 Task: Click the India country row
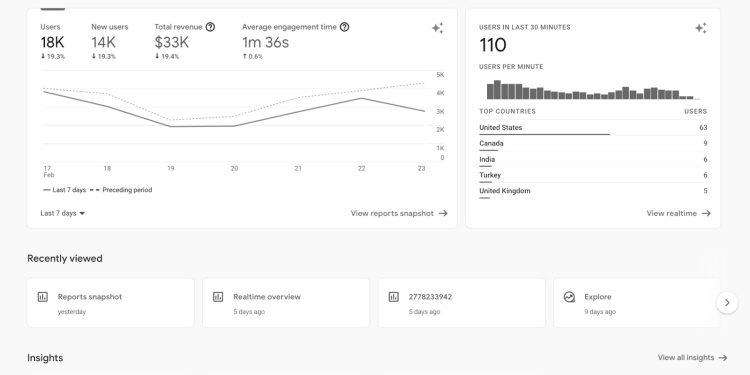tap(593, 159)
